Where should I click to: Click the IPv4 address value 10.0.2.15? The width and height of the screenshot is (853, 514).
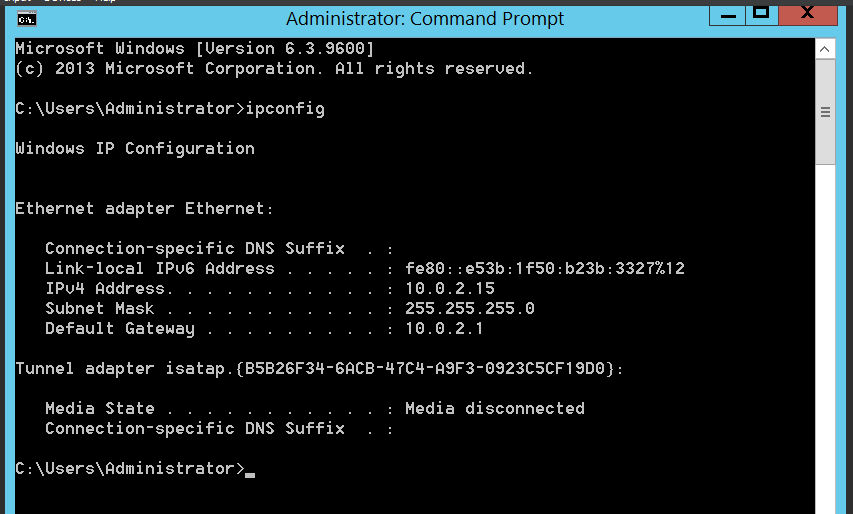pos(450,288)
